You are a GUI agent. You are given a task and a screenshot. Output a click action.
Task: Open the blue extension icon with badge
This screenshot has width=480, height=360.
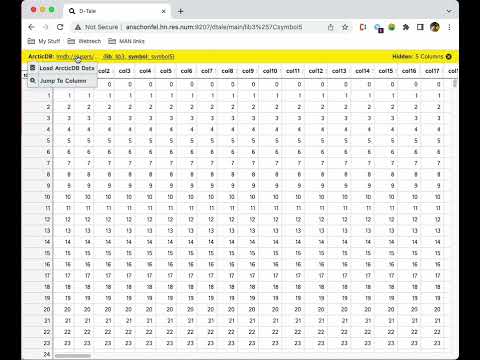378,28
